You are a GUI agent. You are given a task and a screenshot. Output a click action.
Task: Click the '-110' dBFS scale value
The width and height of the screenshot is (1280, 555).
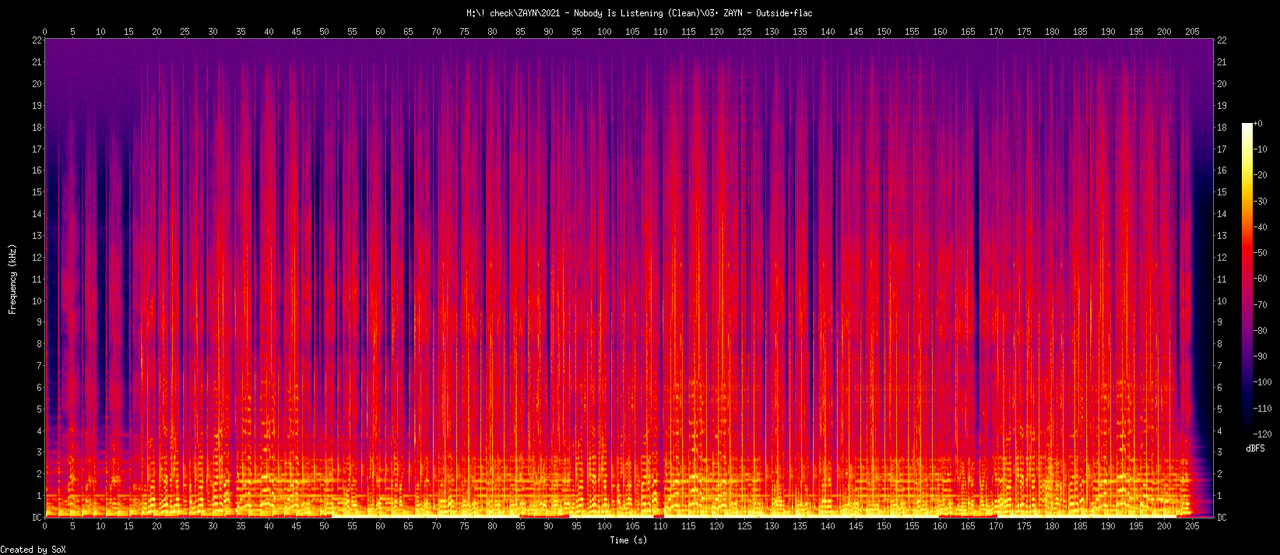(1266, 409)
